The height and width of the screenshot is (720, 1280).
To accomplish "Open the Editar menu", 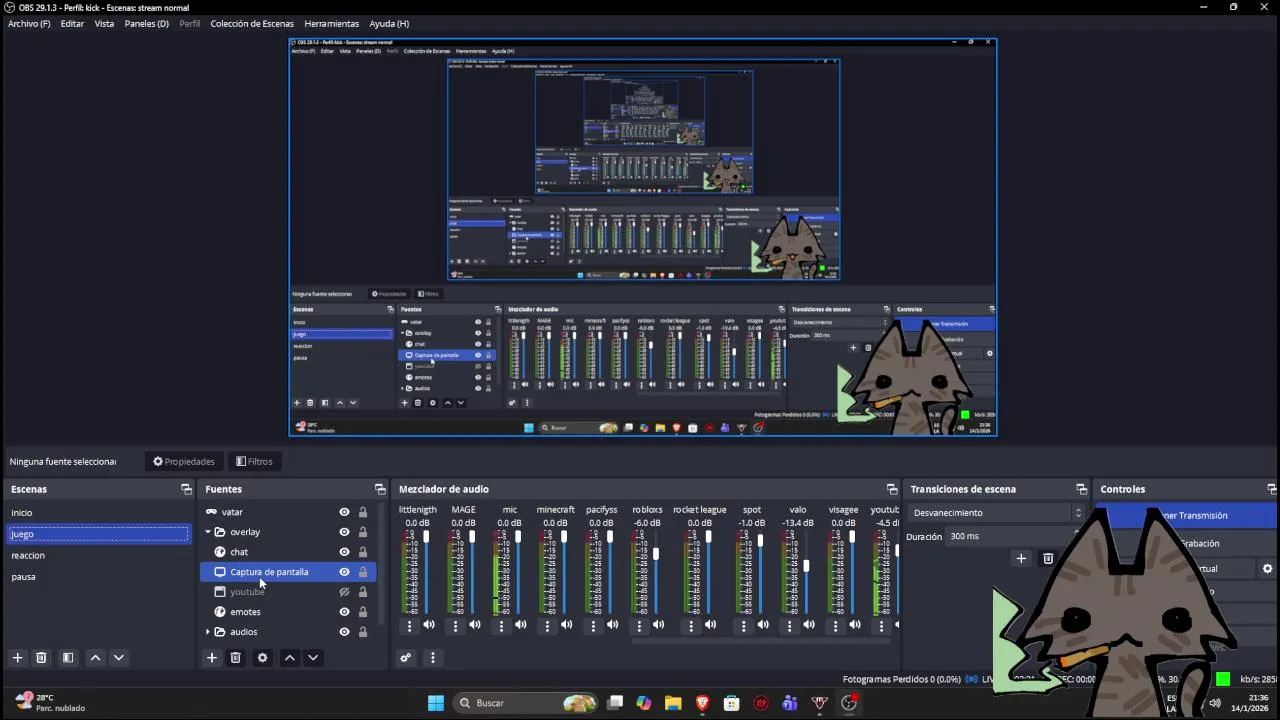I will [72, 23].
